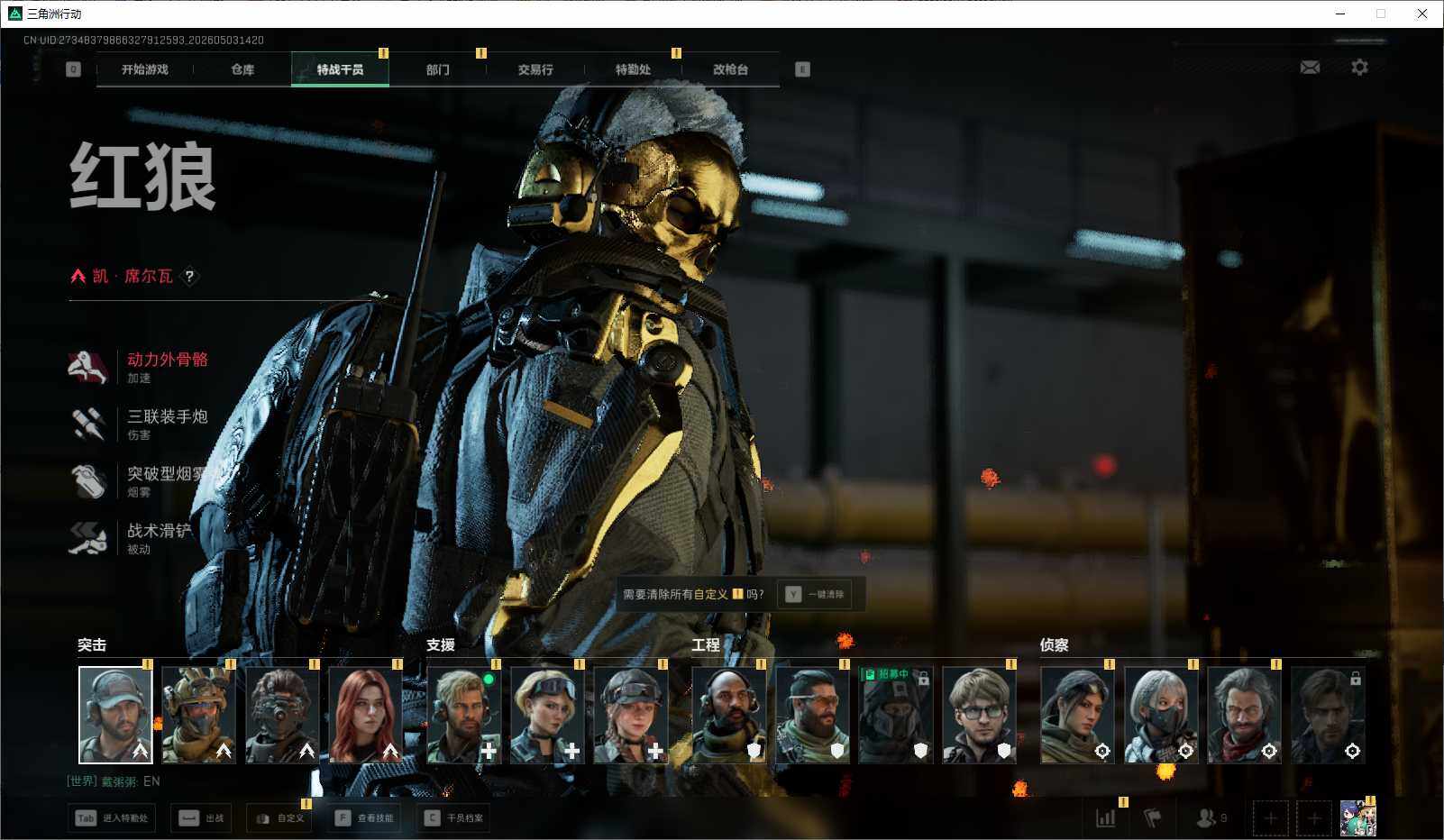
Task: Switch to the 仓库 tab
Action: [x=242, y=69]
